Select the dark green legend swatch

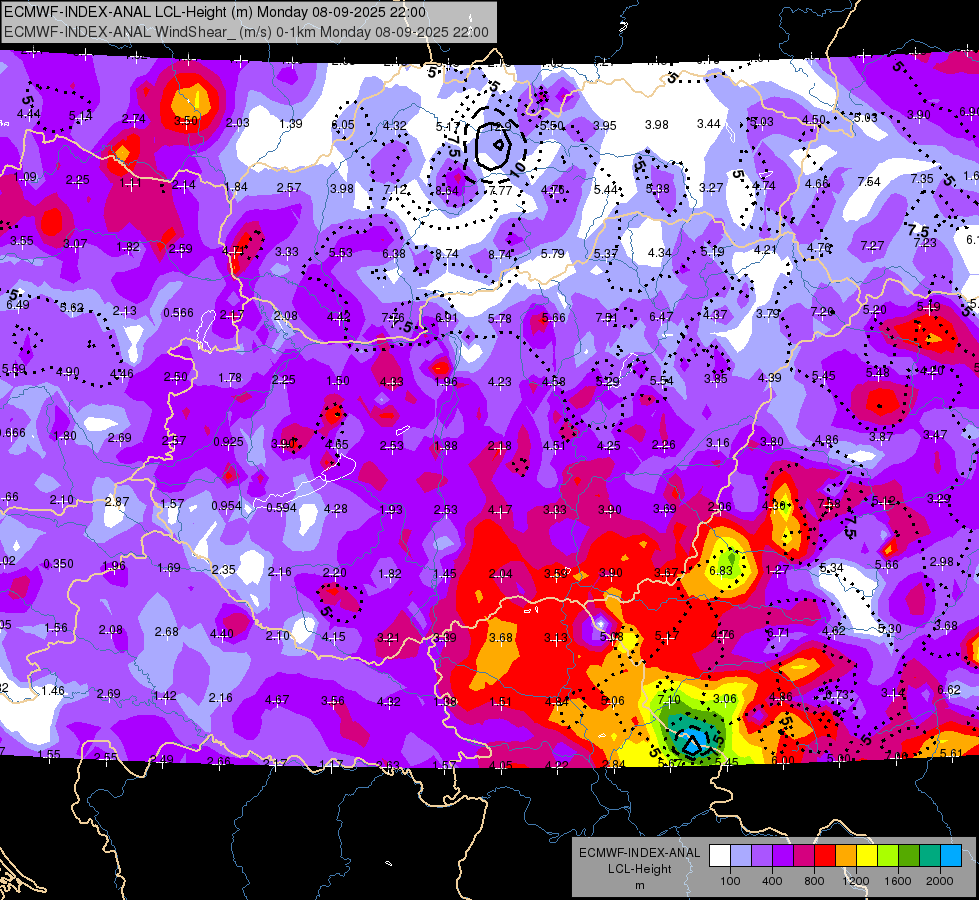[909, 856]
